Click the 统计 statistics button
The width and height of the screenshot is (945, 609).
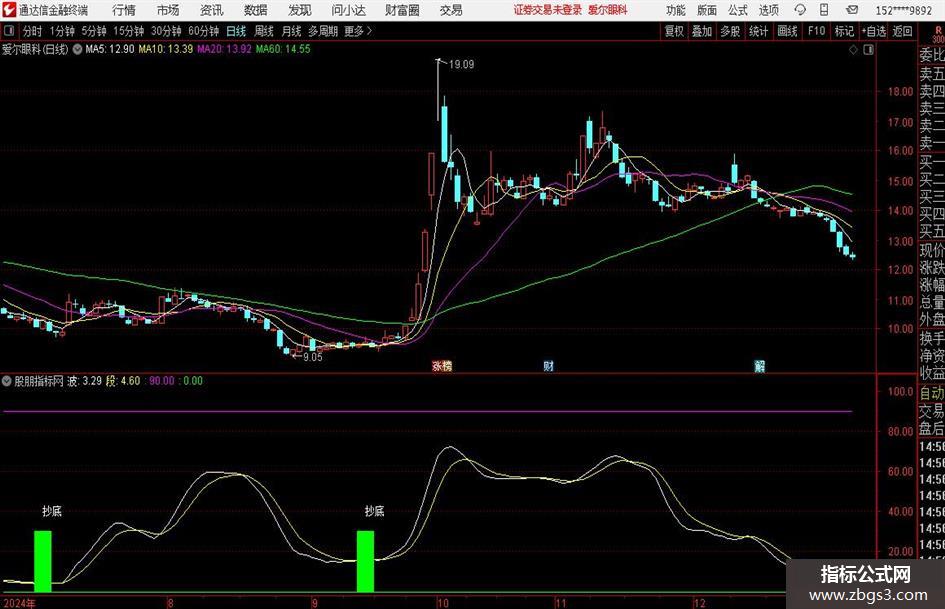pos(758,31)
